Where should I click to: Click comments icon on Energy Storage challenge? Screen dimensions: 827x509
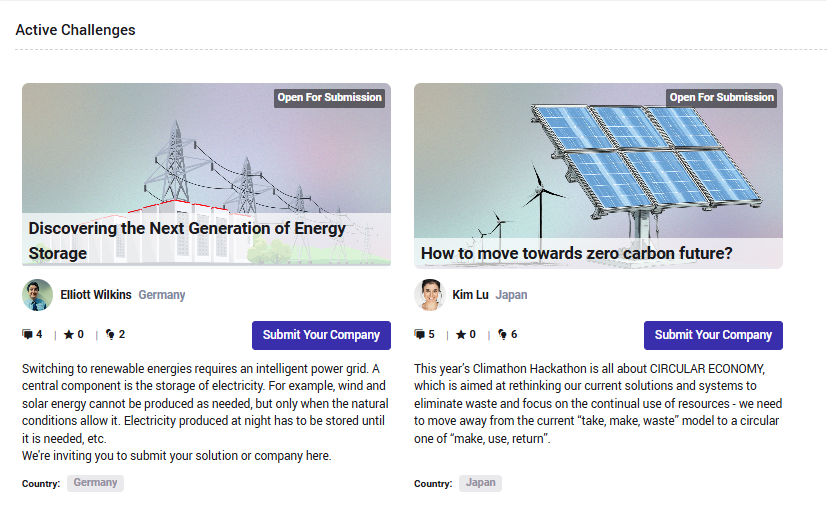(27, 334)
